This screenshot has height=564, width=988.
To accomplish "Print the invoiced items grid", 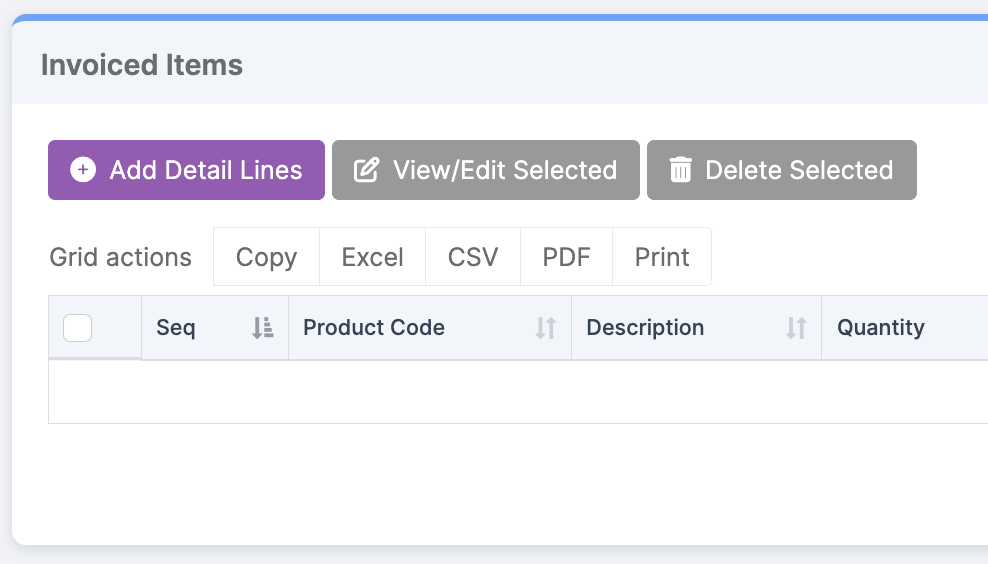I will (x=662, y=256).
